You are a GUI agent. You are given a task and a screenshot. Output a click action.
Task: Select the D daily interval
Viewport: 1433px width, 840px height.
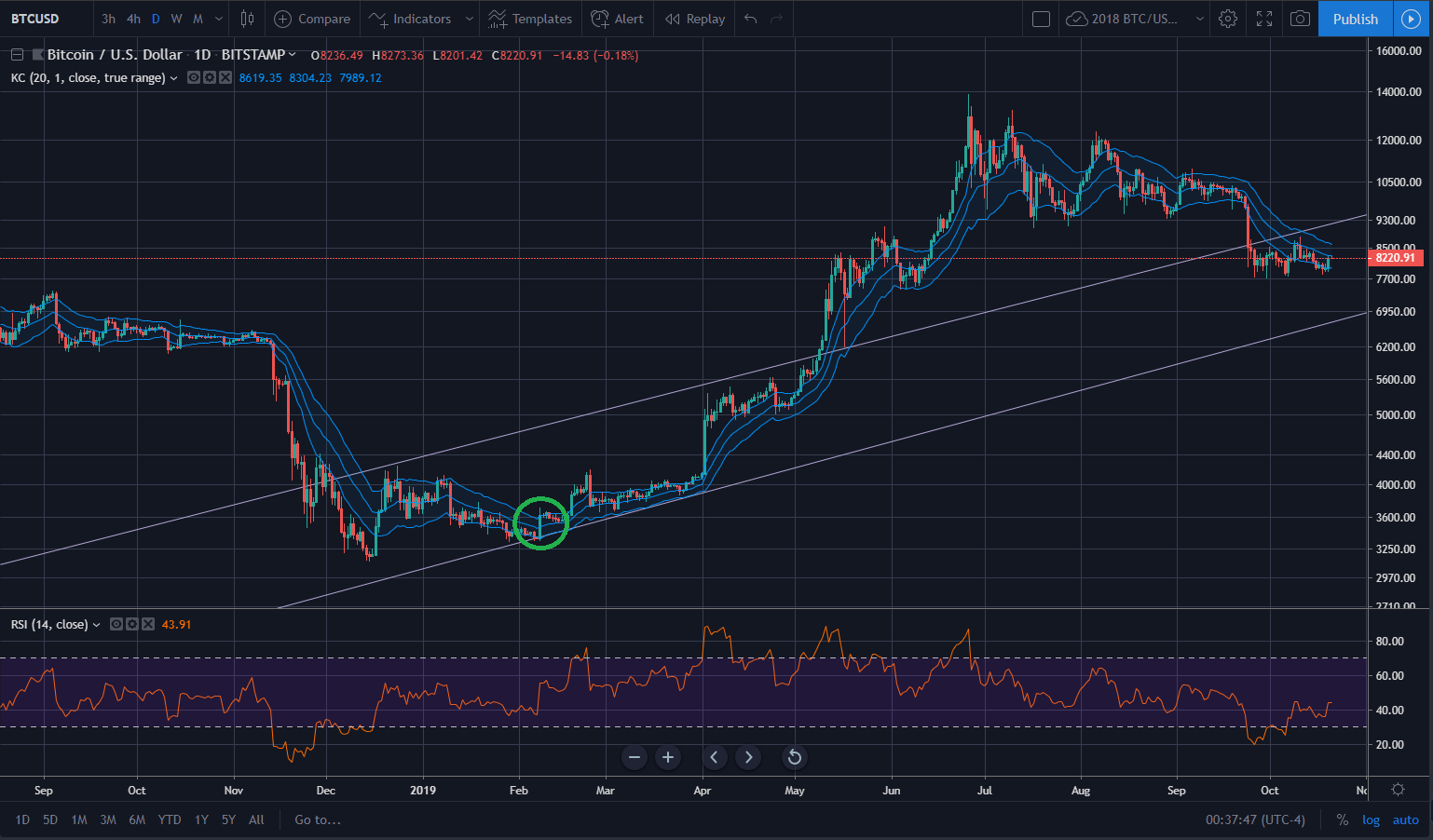pyautogui.click(x=156, y=19)
